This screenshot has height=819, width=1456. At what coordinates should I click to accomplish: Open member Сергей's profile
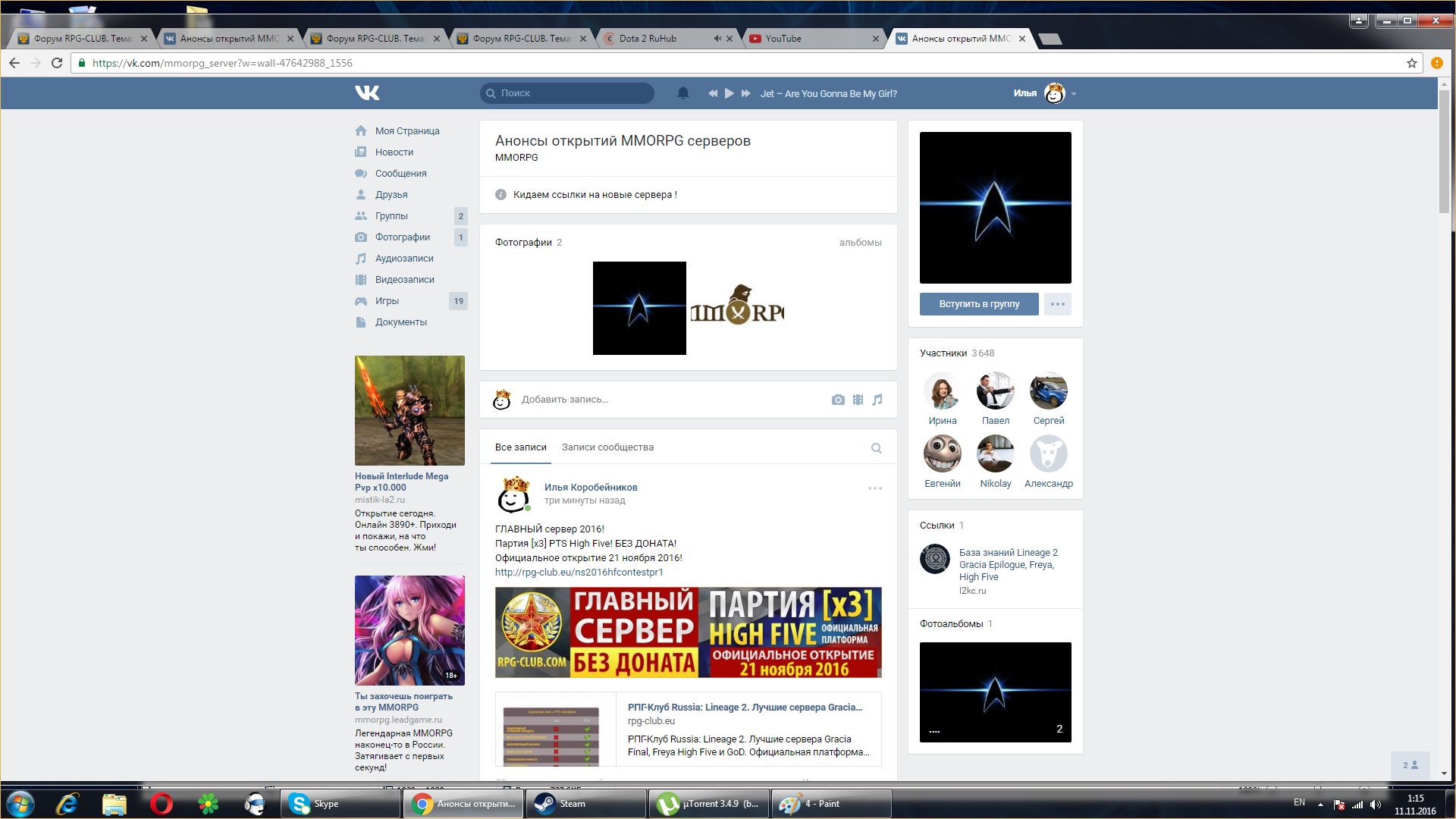pyautogui.click(x=1048, y=399)
